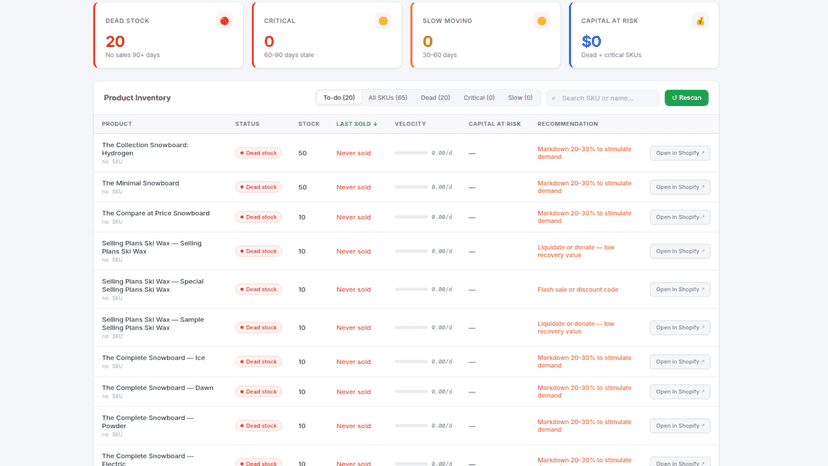Click stock value 50 for The Minimal Snowboard

coord(303,187)
